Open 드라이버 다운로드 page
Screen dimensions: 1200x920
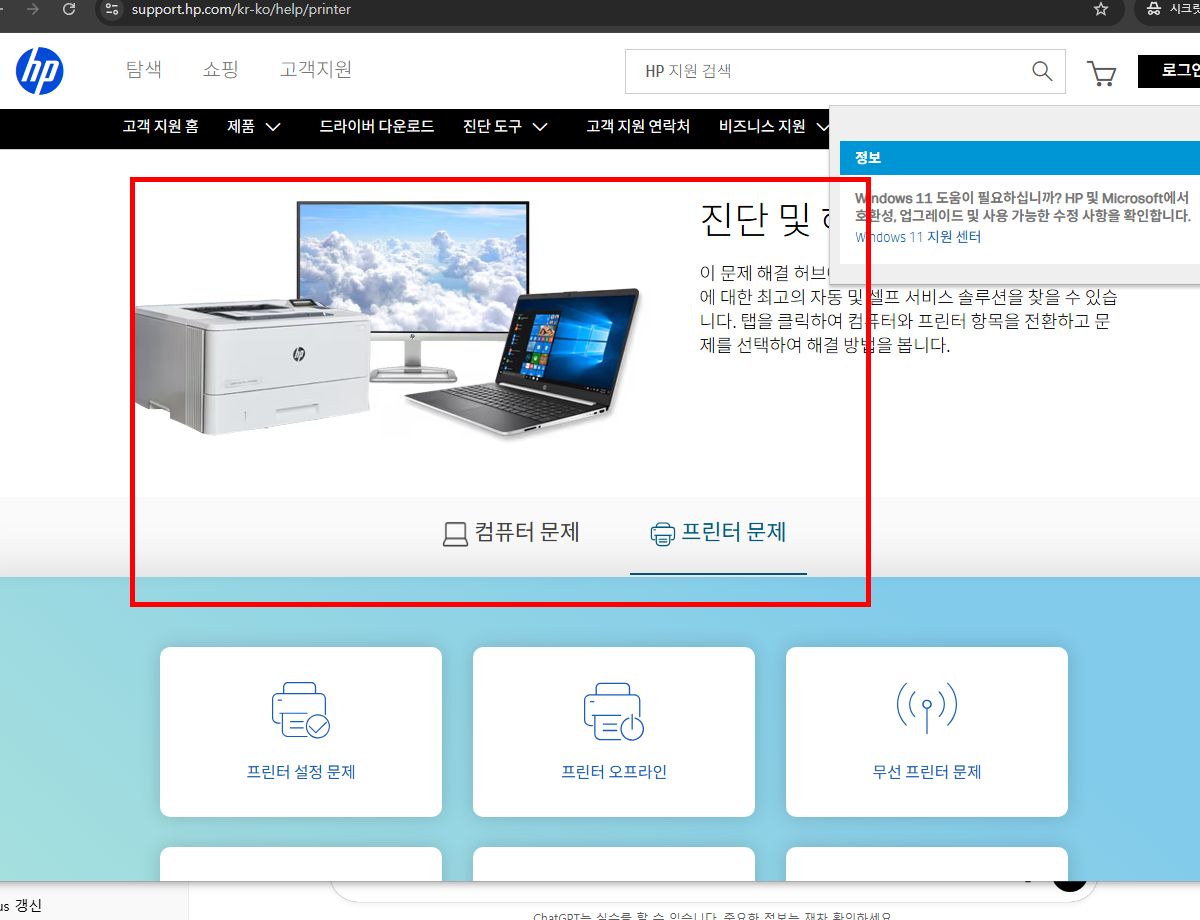[x=377, y=127]
